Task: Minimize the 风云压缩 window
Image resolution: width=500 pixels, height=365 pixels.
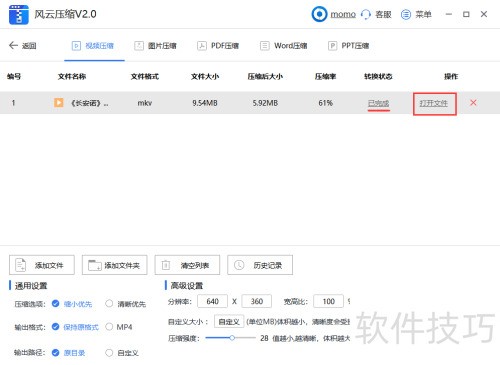Action: [449, 14]
